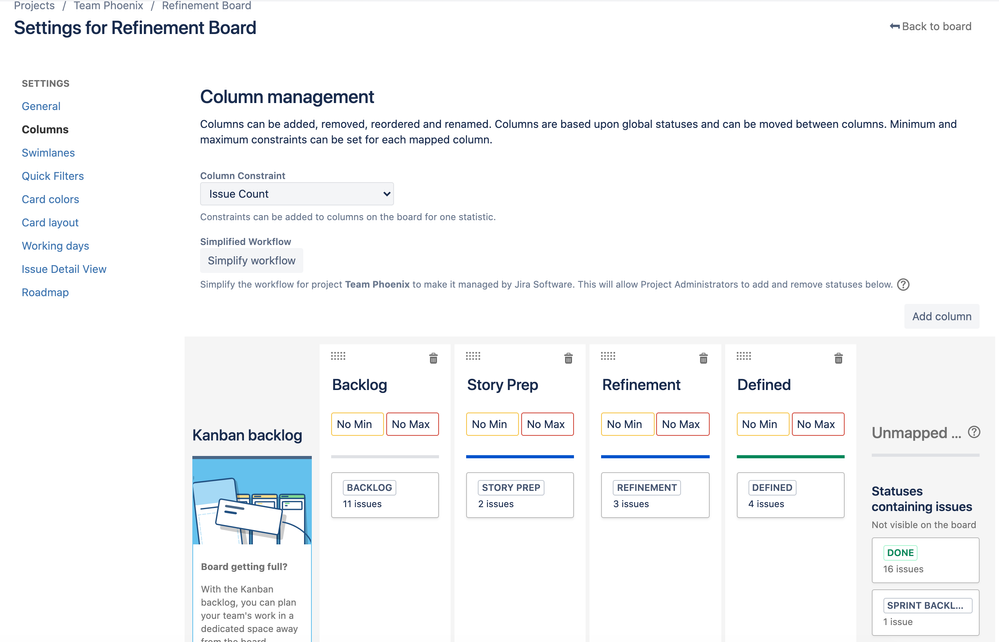Open help icon beside Unmapped heading

(974, 432)
